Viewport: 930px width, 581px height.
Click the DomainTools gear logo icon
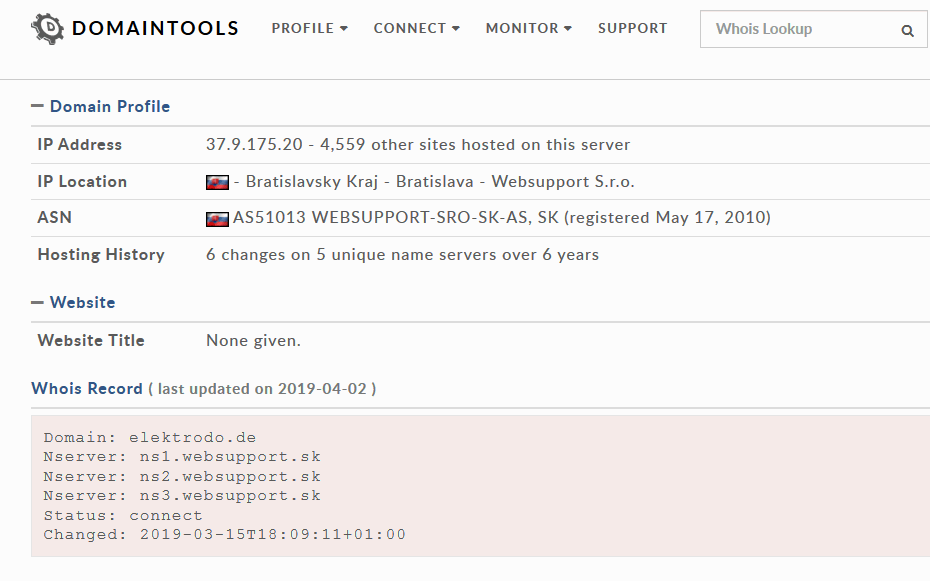click(47, 28)
